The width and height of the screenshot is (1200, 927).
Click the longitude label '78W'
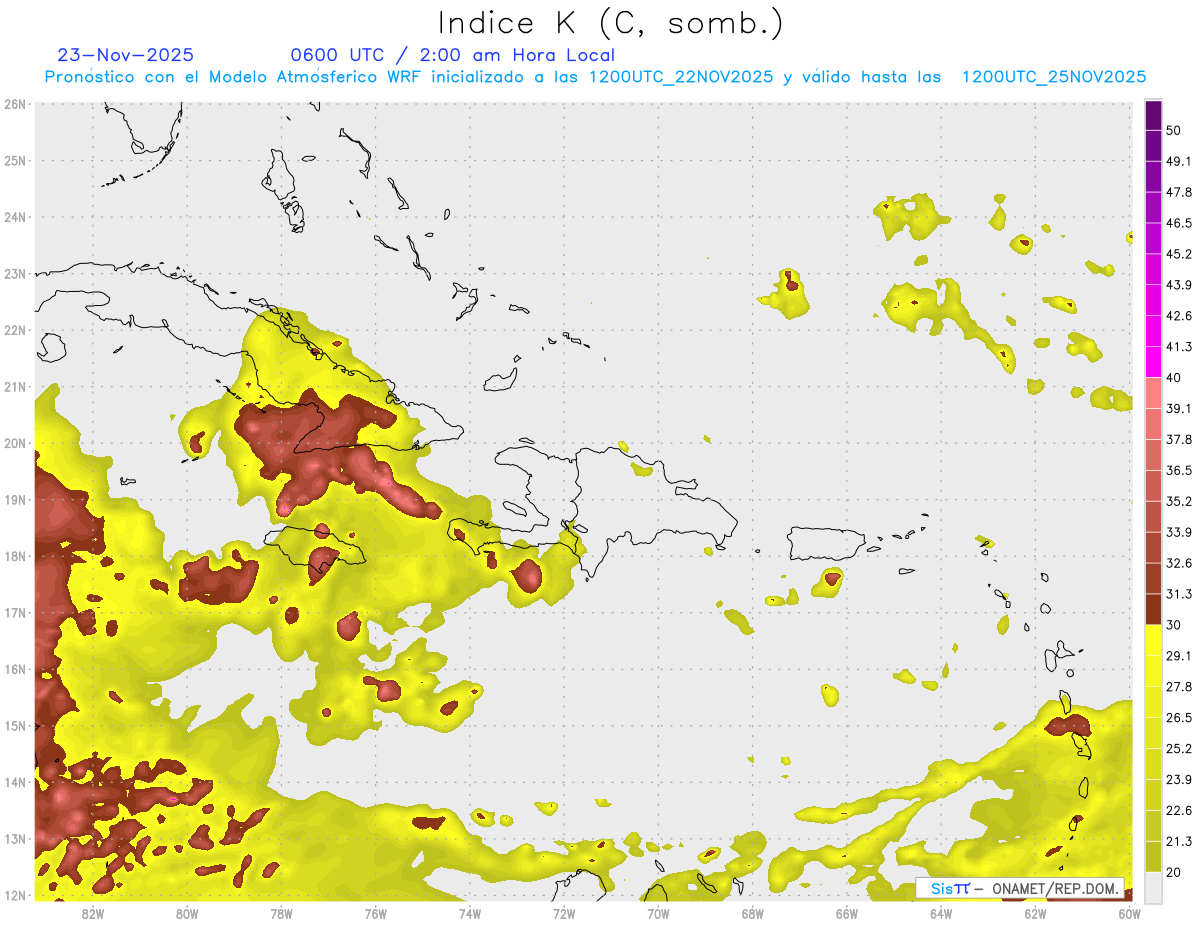point(281,913)
